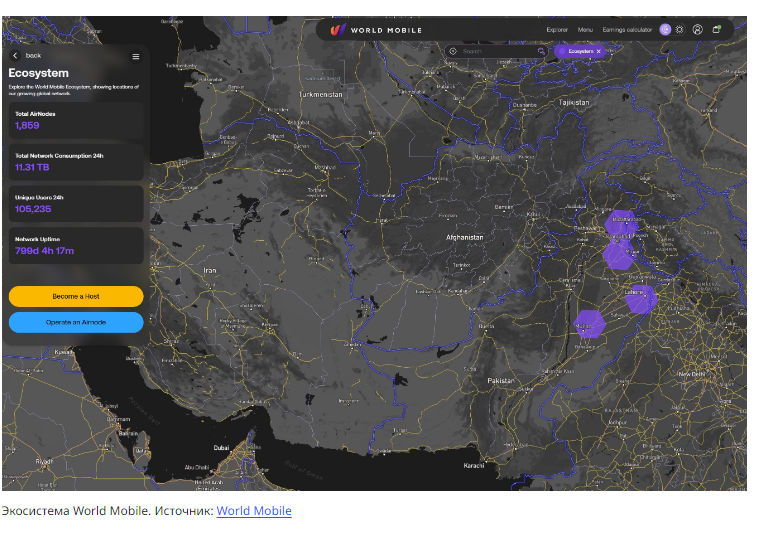Click the Turkmenistan map label
The image size is (759, 537).
point(320,94)
